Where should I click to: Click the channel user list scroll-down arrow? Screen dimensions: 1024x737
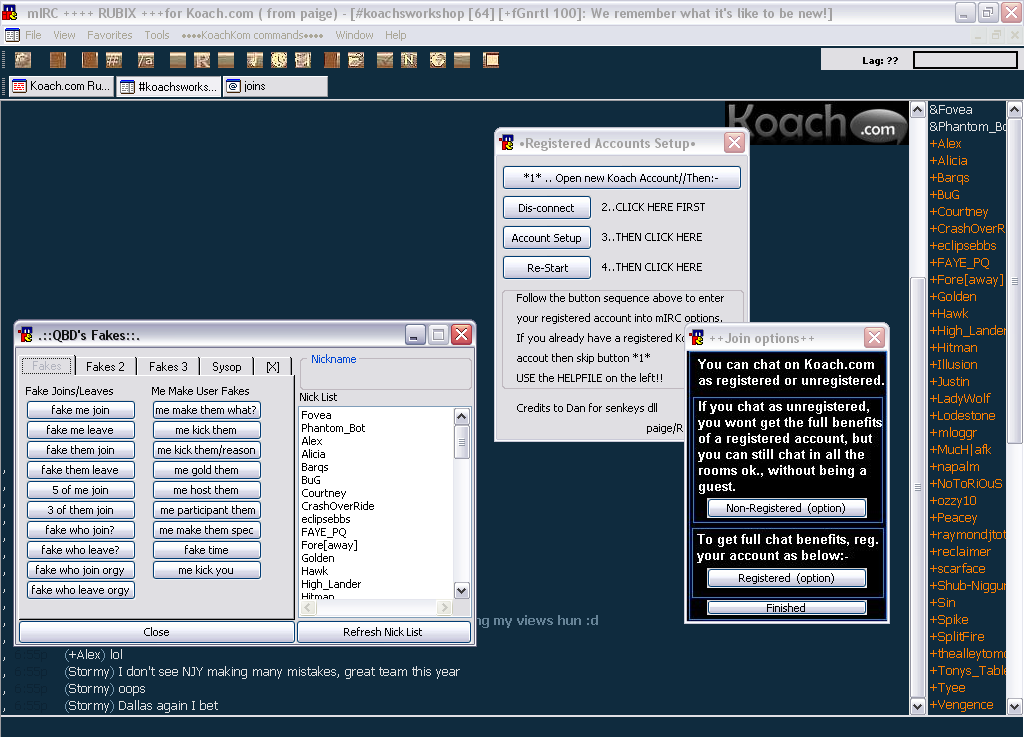pyautogui.click(x=1015, y=706)
